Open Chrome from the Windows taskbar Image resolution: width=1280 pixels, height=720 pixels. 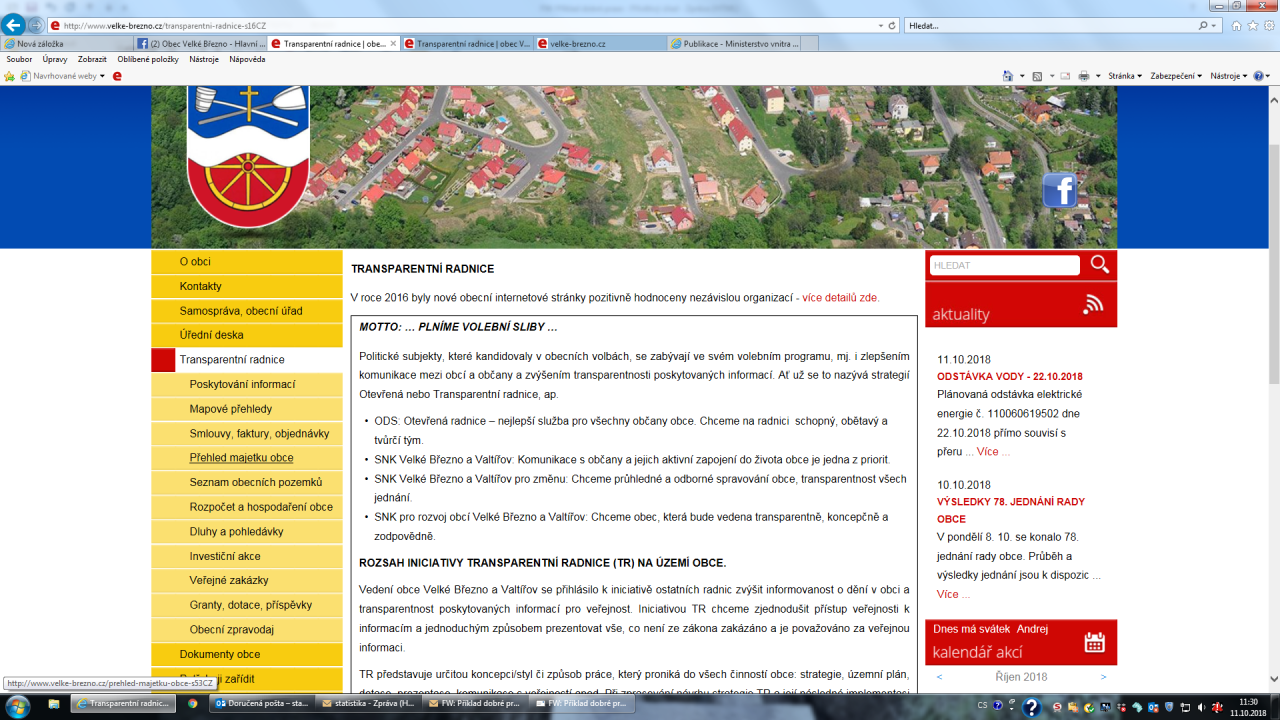[192, 704]
